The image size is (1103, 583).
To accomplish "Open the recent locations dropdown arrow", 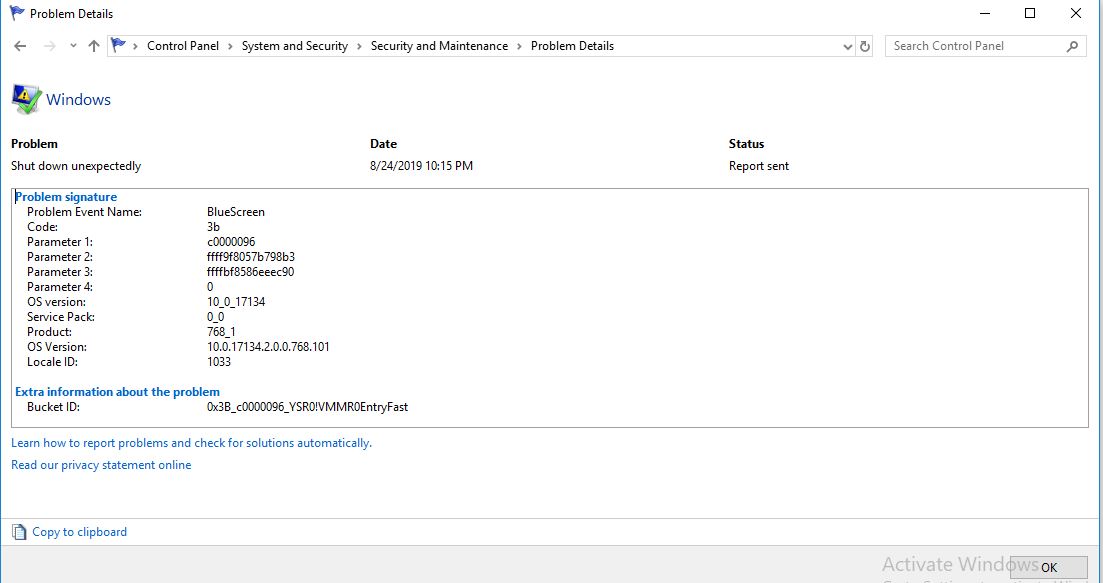I will 73,46.
